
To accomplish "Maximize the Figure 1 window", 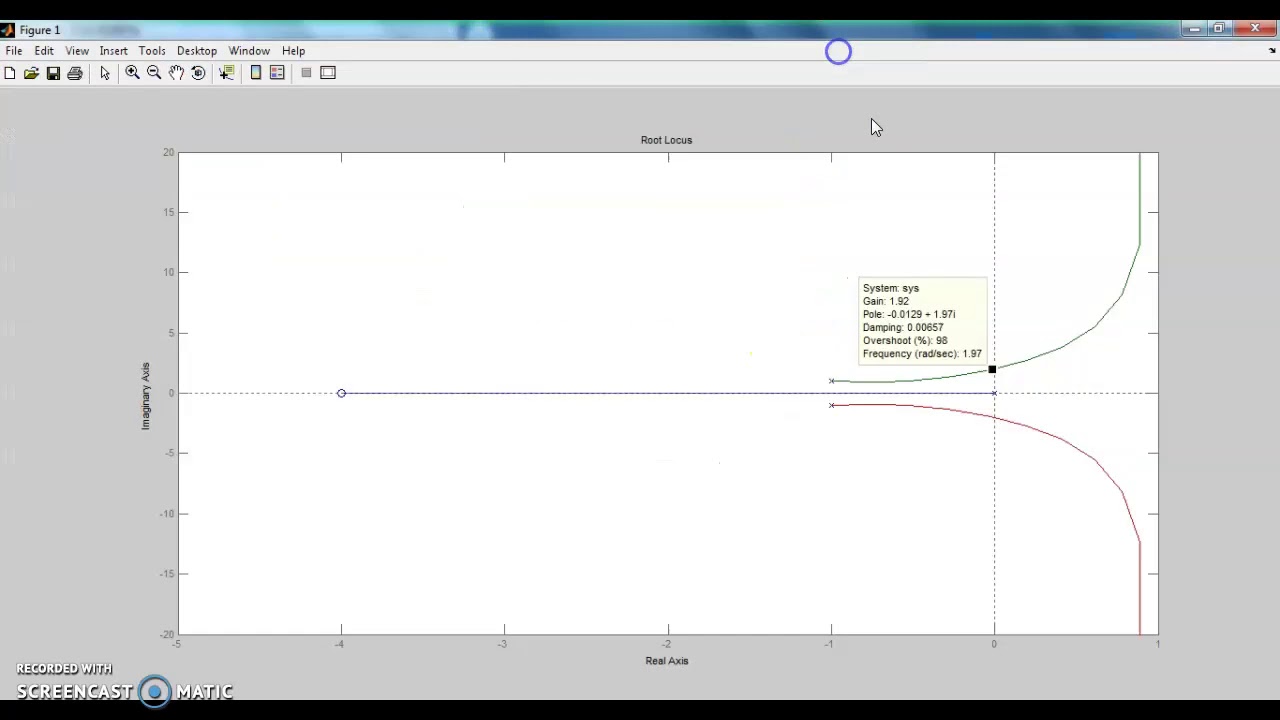I will [x=1219, y=29].
